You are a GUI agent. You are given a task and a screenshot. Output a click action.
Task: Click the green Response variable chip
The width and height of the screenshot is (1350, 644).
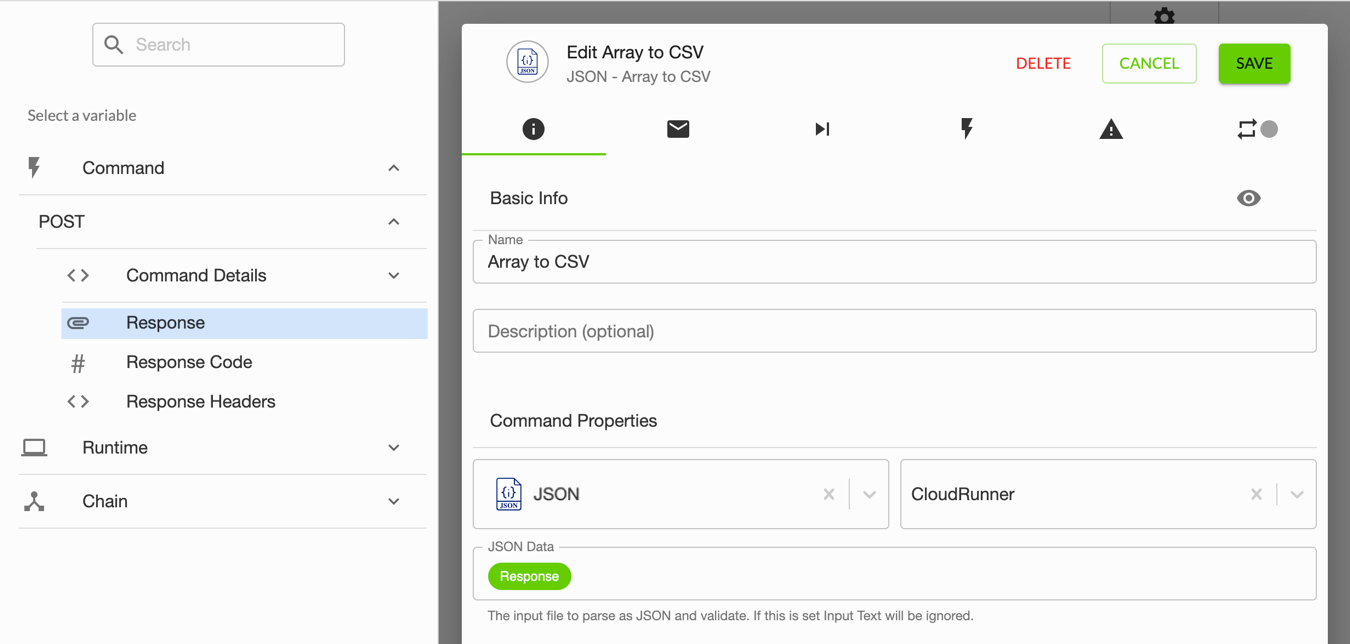coord(529,576)
